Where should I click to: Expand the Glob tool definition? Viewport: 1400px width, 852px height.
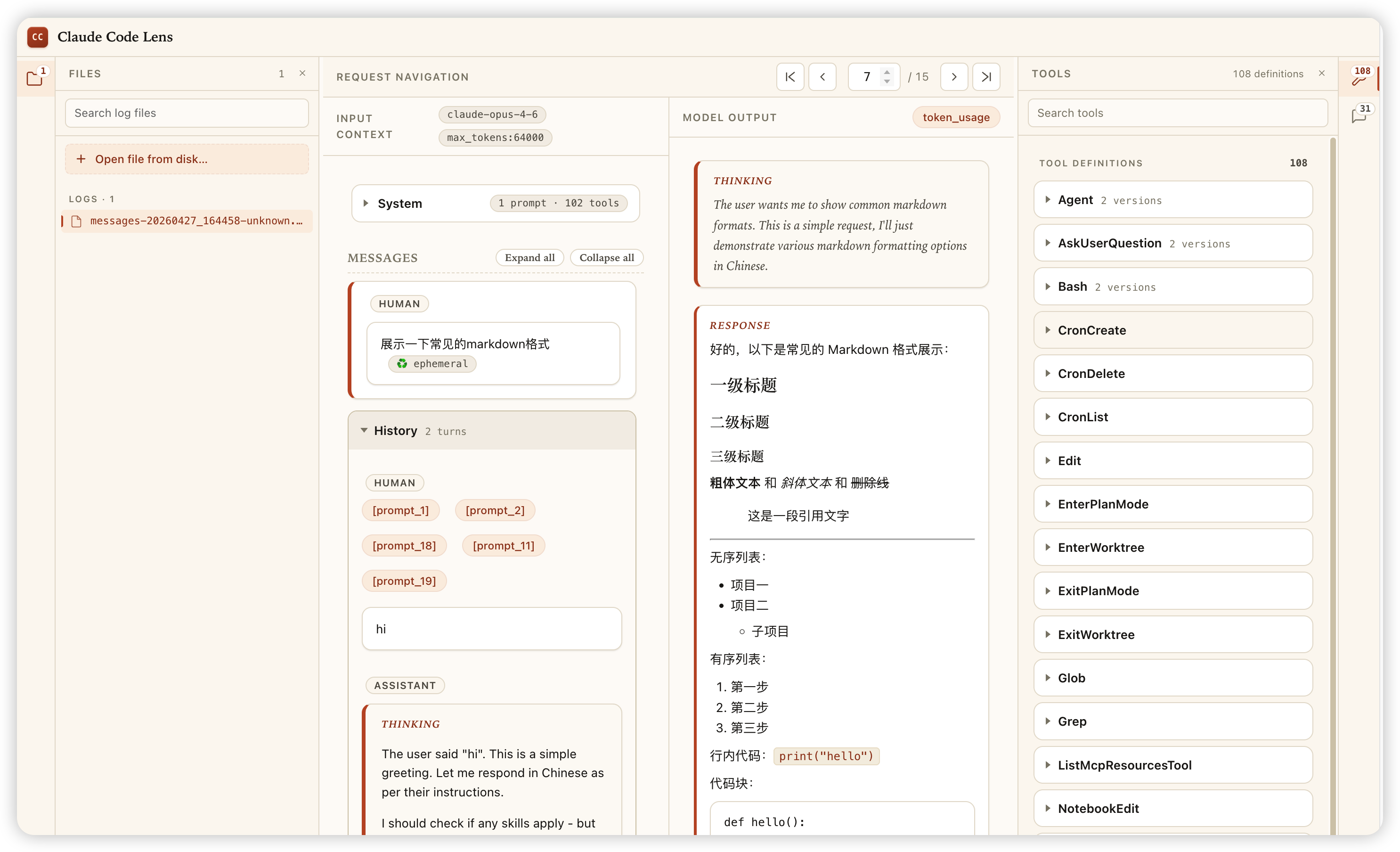pyautogui.click(x=1173, y=678)
